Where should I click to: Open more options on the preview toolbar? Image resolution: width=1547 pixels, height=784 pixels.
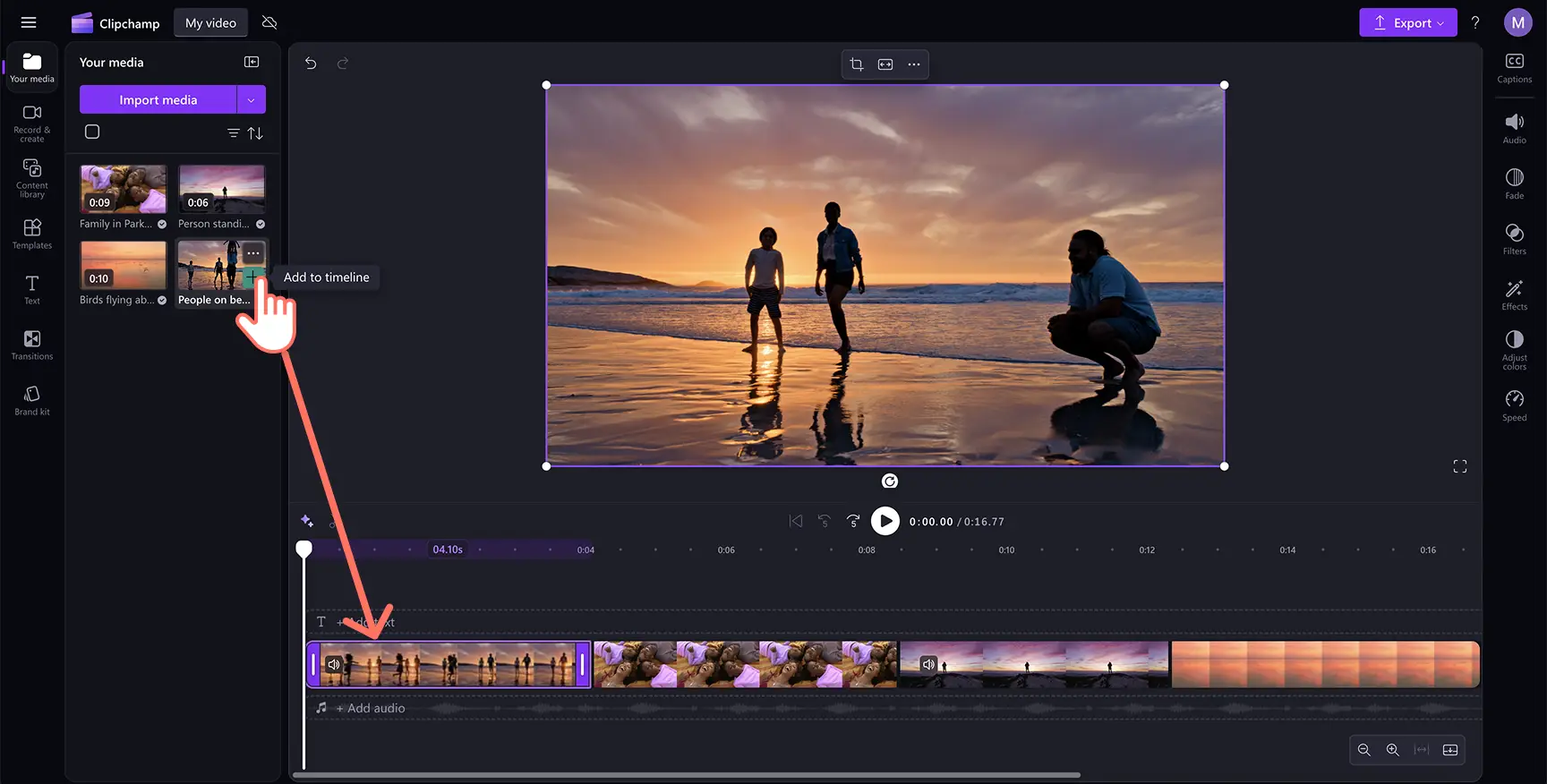(914, 64)
